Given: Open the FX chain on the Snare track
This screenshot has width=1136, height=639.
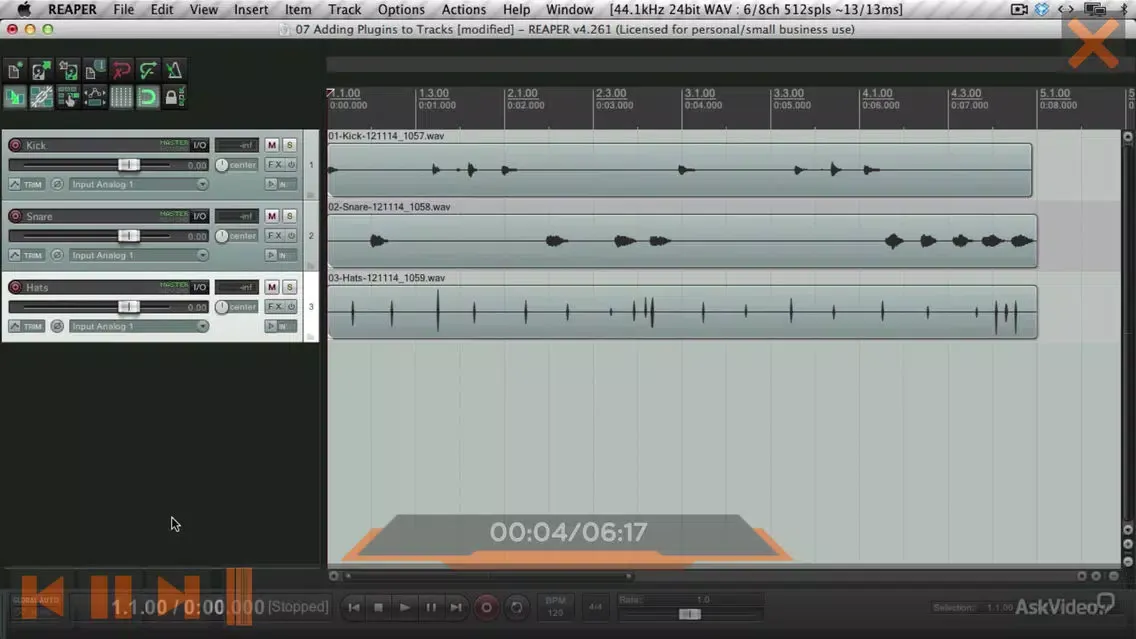Looking at the screenshot, I should [275, 236].
